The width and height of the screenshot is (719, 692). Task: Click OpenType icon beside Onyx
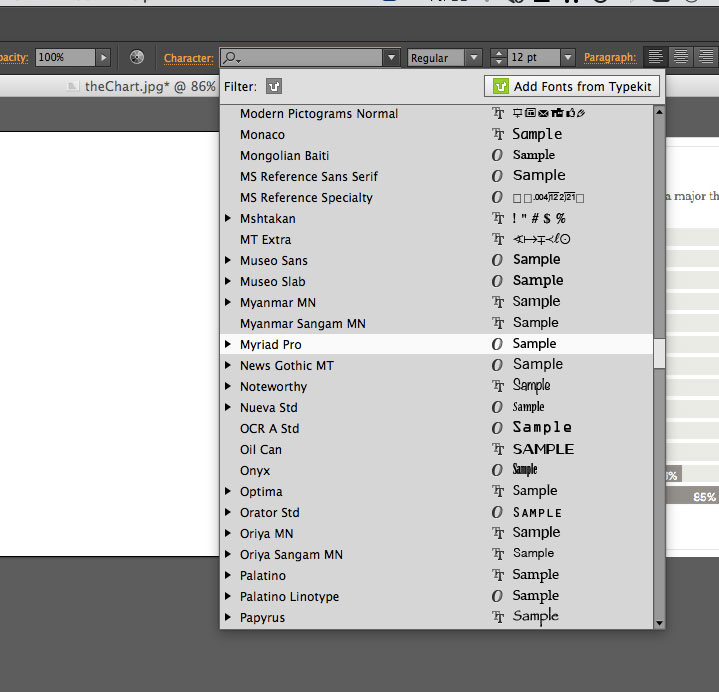497,471
